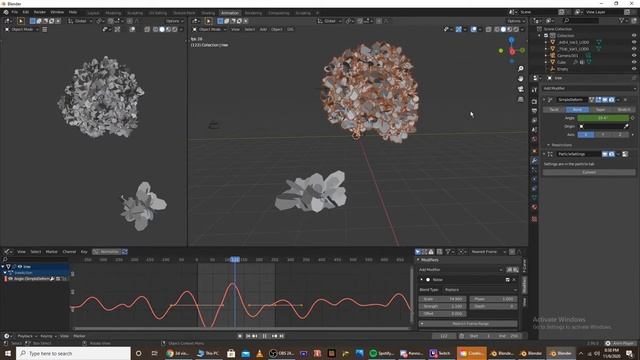Open the Add Modifier dropdown in properties
Viewport: 640px width, 360px height.
(589, 88)
